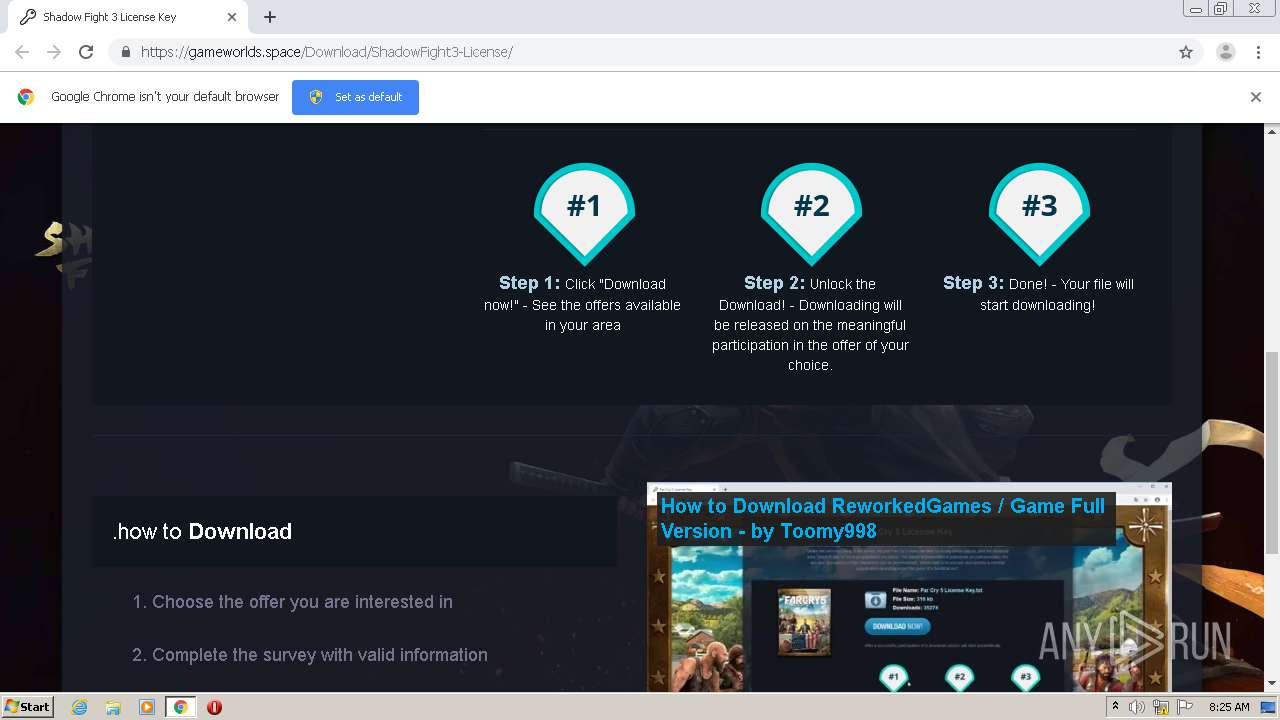Click the browser forward arrow
This screenshot has width=1280, height=720.
54,52
